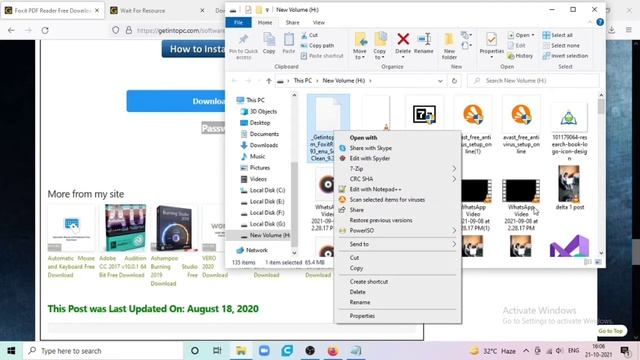Expand the Open button dropdown arrow

pyautogui.click(x=533, y=35)
